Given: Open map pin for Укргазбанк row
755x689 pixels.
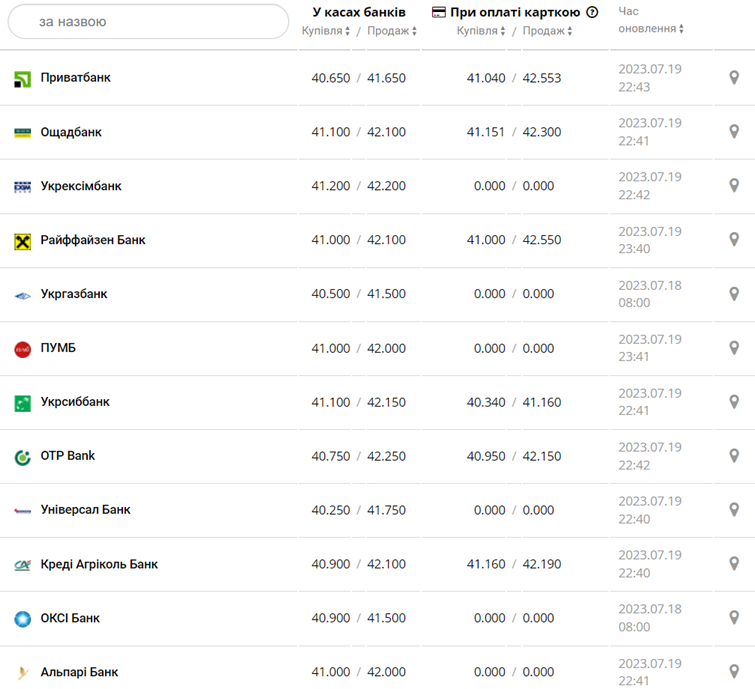Looking at the screenshot, I should [734, 294].
